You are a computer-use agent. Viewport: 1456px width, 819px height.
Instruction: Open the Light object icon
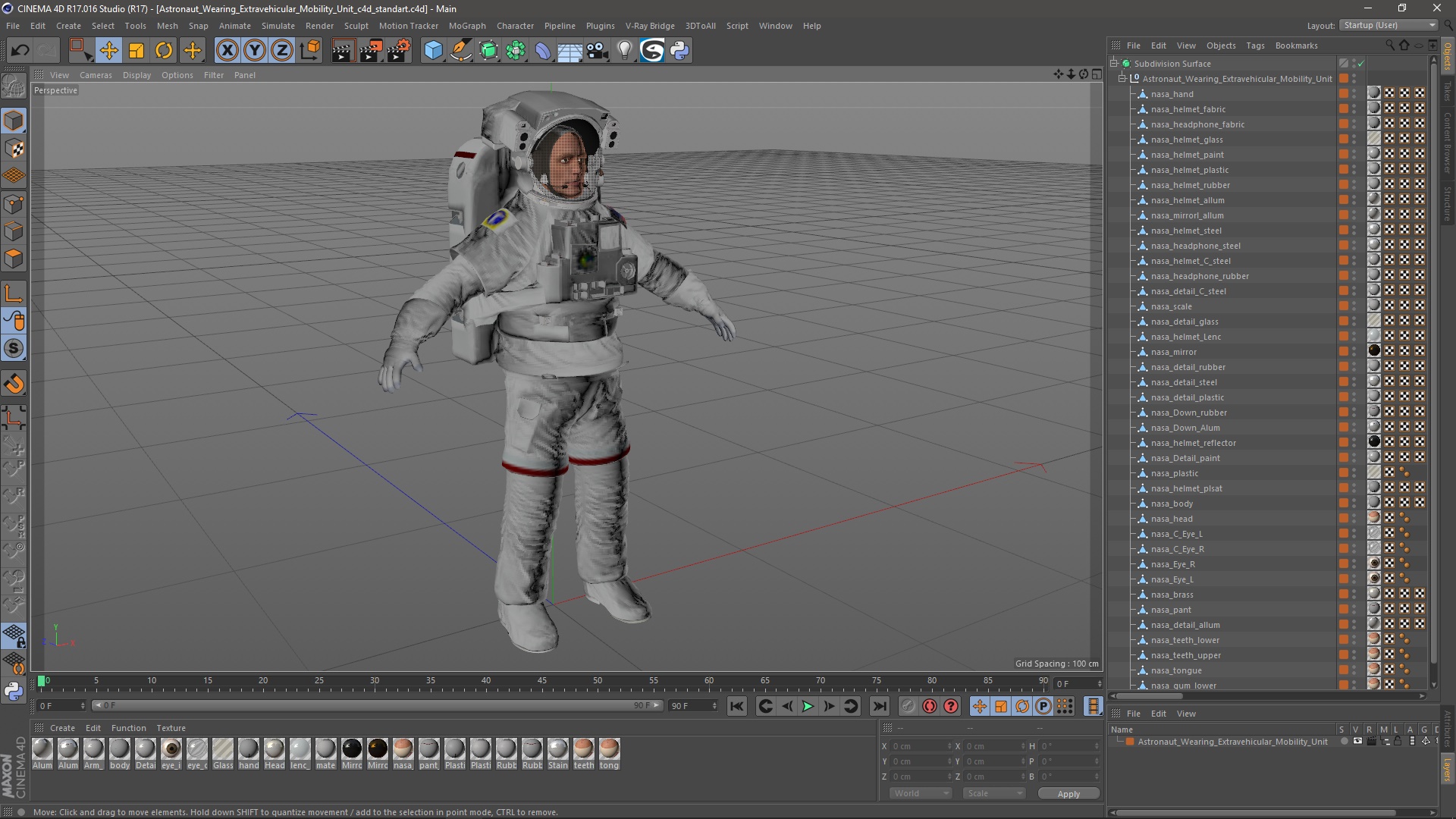pos(624,51)
